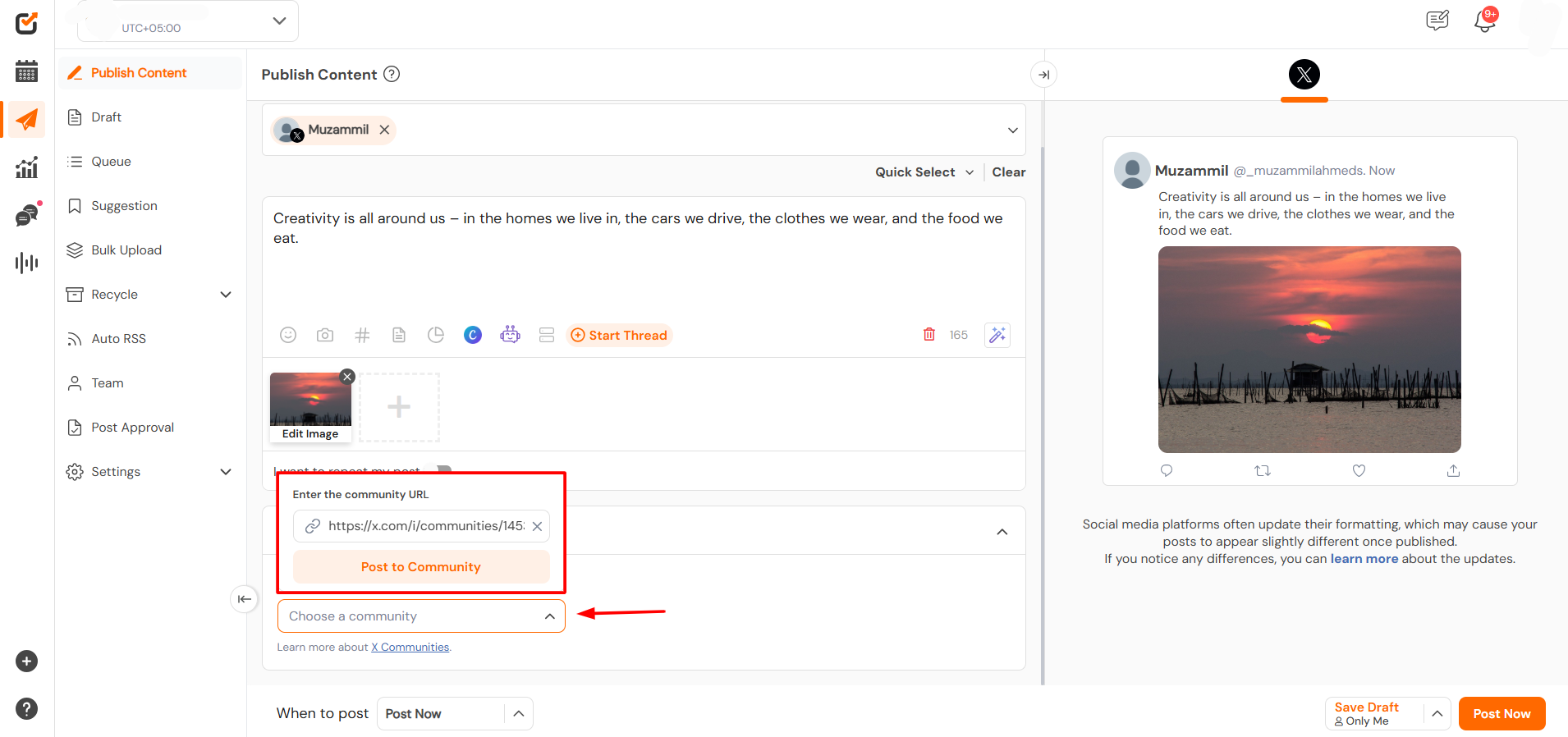
Task: Open the Choose a community dropdown
Action: pos(421,616)
